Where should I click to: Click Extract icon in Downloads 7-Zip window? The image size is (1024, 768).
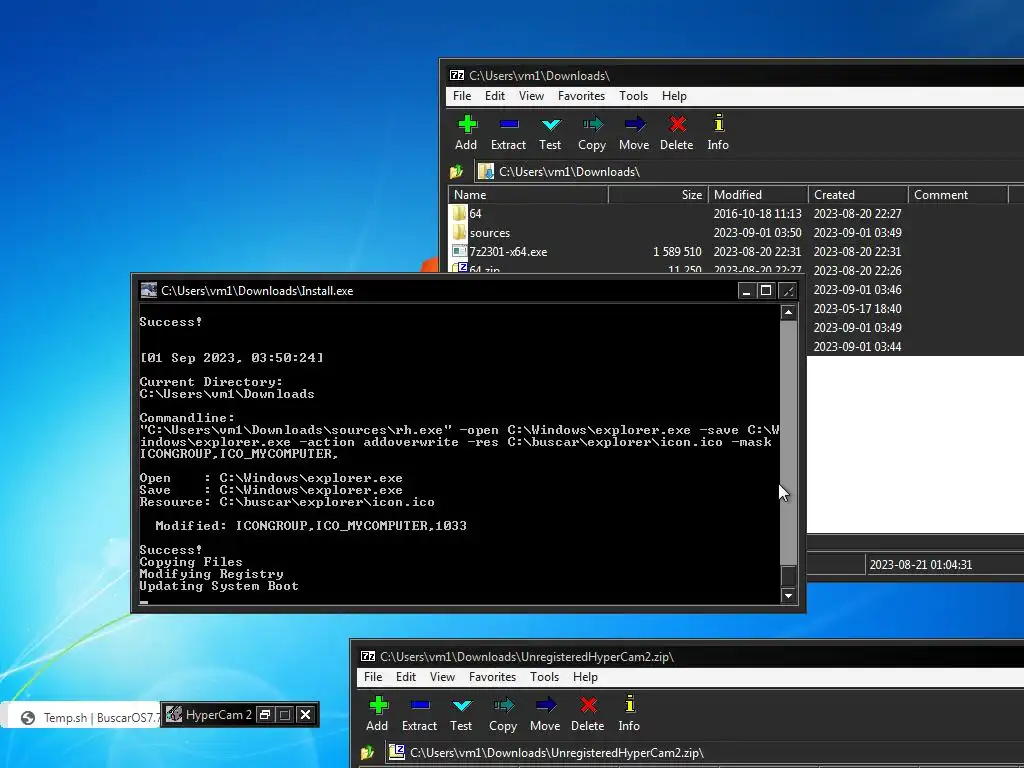click(x=509, y=124)
